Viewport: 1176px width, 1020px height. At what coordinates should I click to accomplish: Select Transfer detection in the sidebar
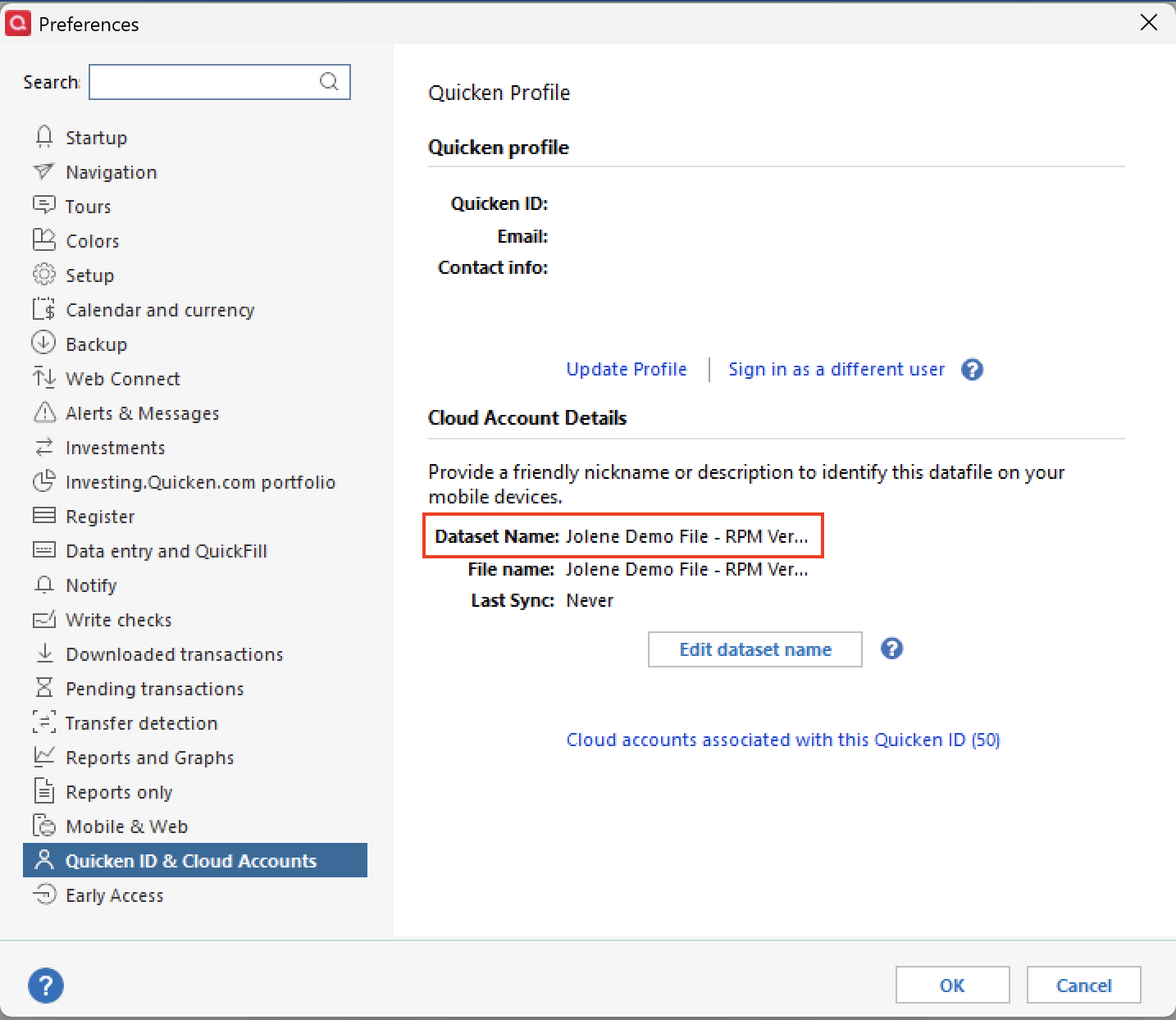141,723
